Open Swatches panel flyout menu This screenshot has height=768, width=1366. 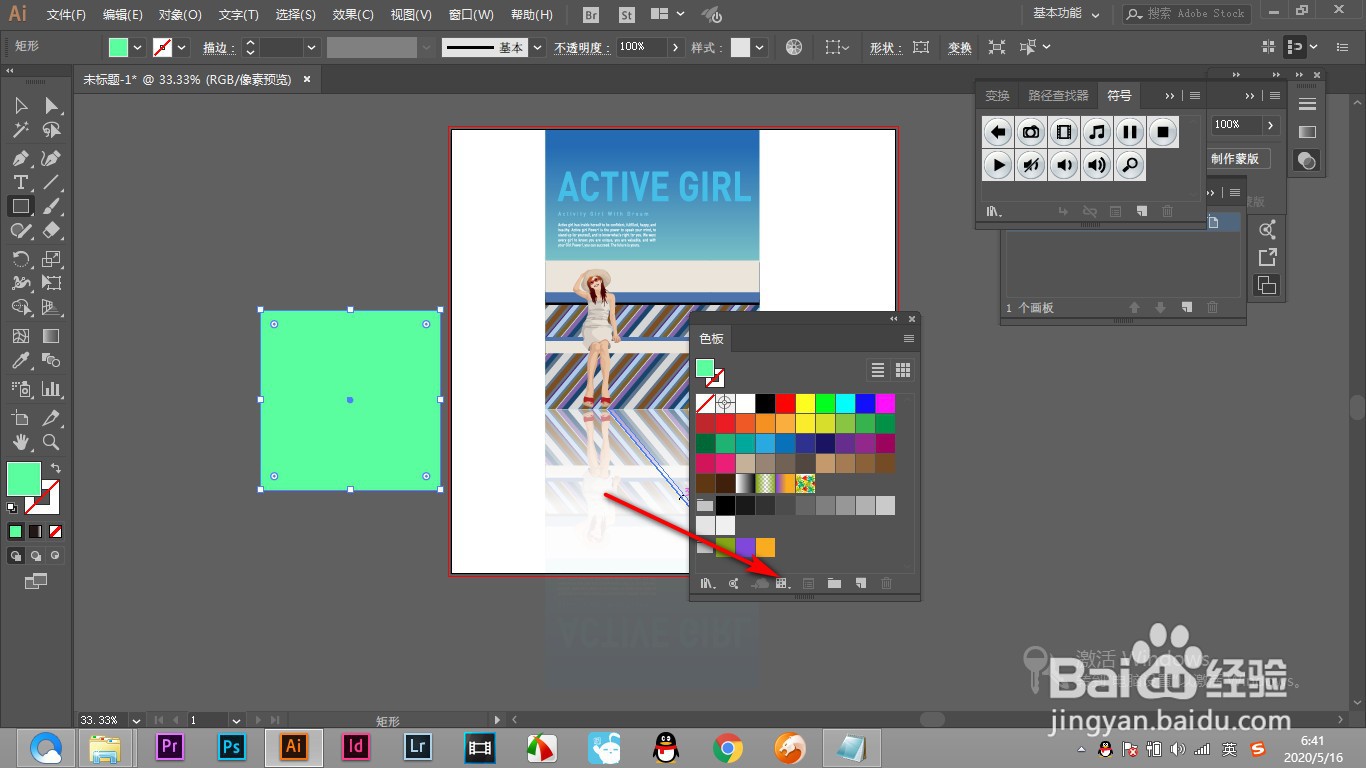coord(908,339)
